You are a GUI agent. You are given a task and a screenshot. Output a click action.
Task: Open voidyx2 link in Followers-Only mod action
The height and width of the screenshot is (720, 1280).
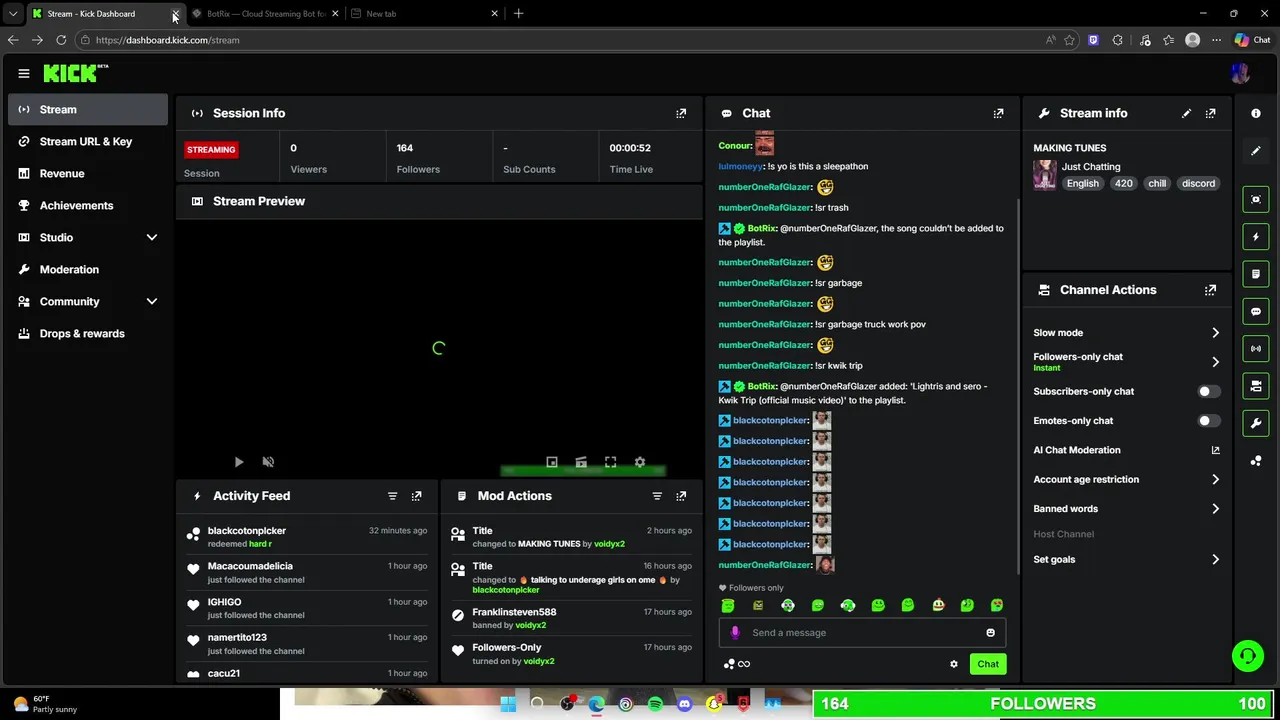(539, 661)
